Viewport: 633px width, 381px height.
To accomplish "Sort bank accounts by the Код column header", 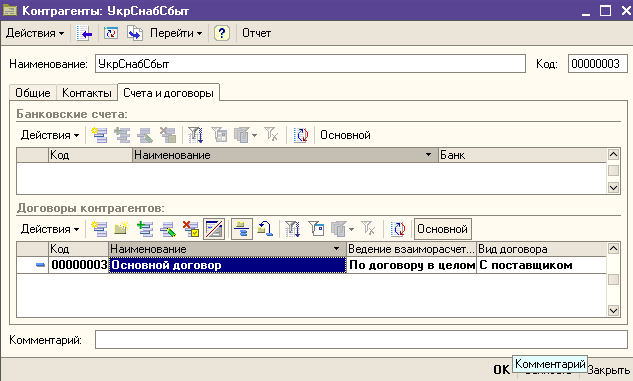I will (x=90, y=155).
